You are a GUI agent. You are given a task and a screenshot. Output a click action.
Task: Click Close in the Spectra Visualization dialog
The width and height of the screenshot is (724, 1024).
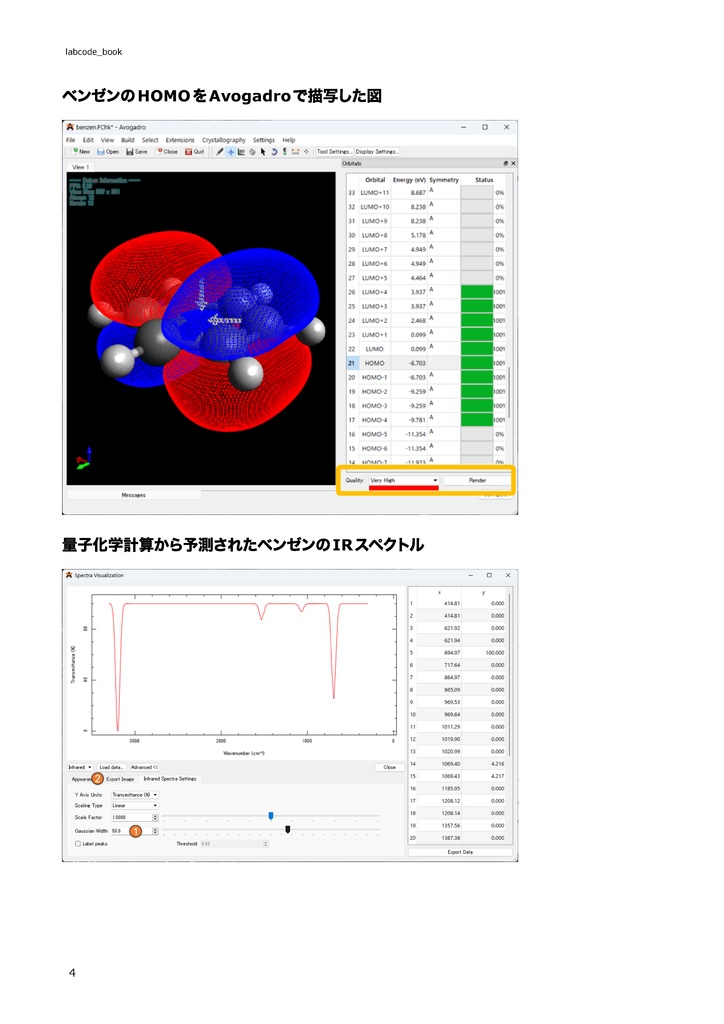[390, 767]
